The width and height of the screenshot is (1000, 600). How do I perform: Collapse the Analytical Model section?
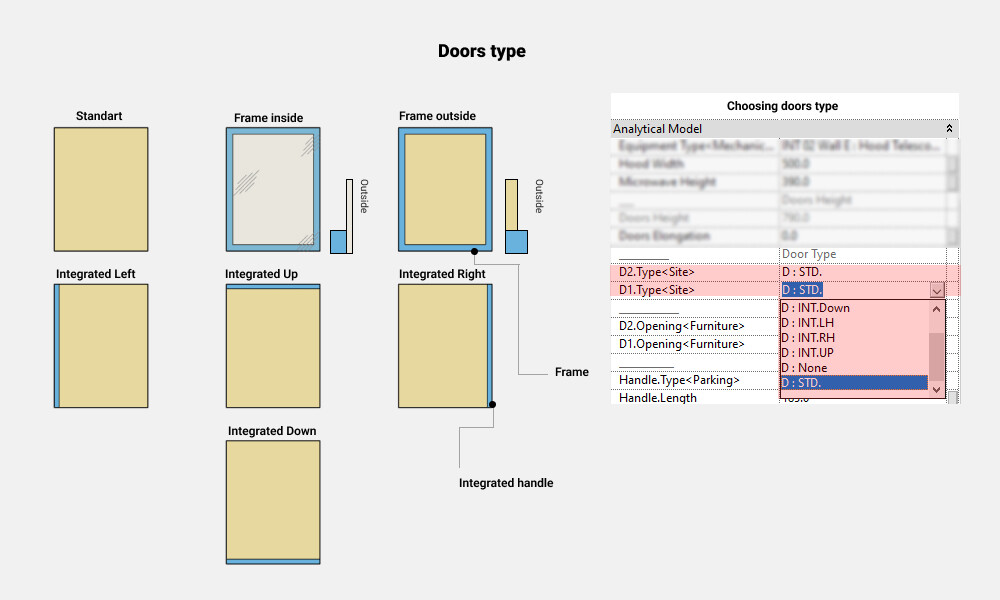click(x=949, y=129)
